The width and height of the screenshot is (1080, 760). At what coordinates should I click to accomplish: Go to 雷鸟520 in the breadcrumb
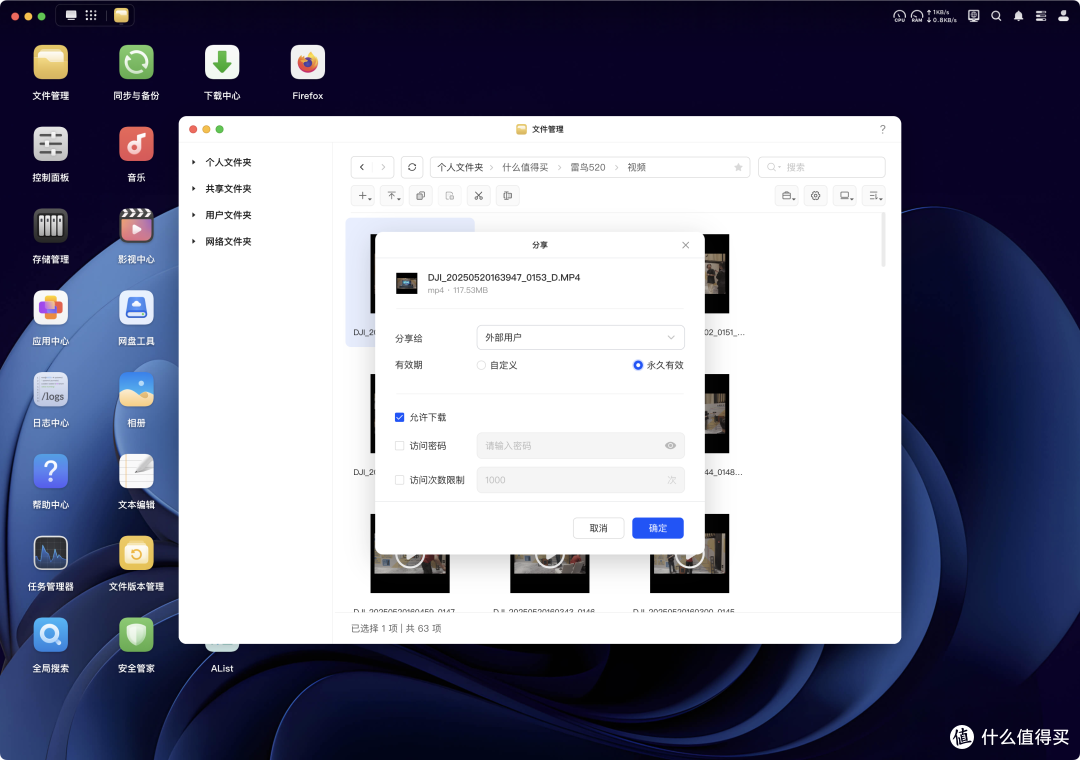[x=588, y=167]
